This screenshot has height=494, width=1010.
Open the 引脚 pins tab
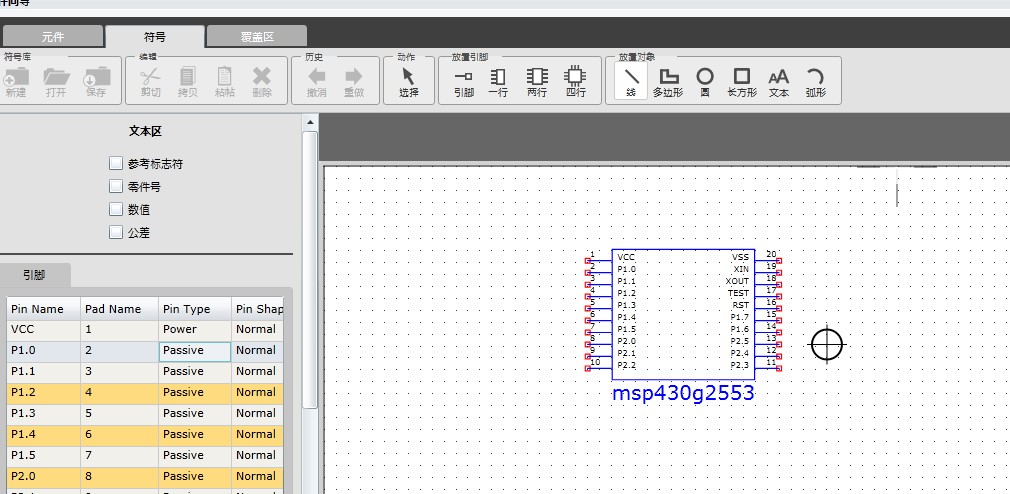coord(35,276)
